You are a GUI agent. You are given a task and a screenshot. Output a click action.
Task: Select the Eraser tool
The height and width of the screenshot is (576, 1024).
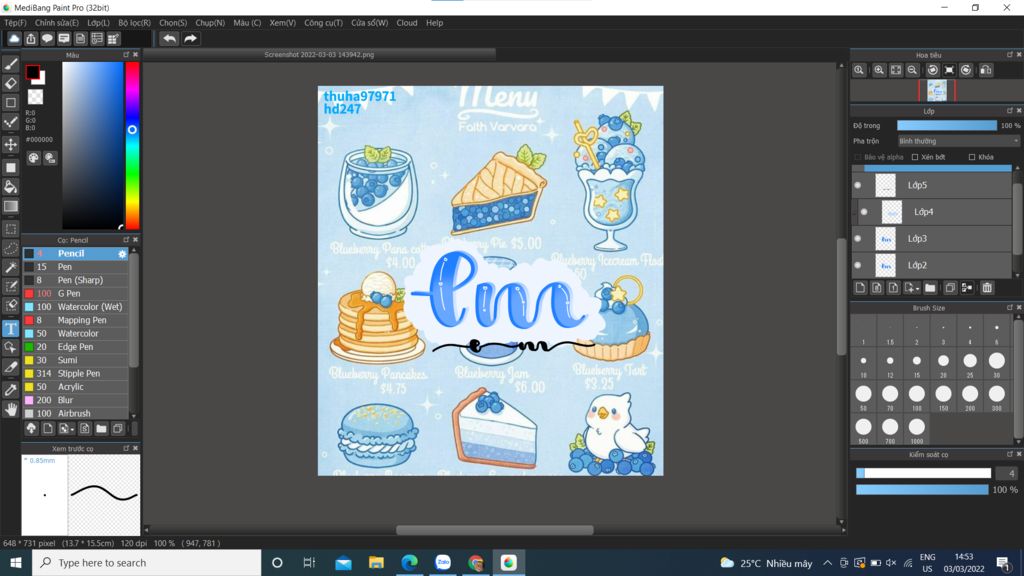point(10,83)
